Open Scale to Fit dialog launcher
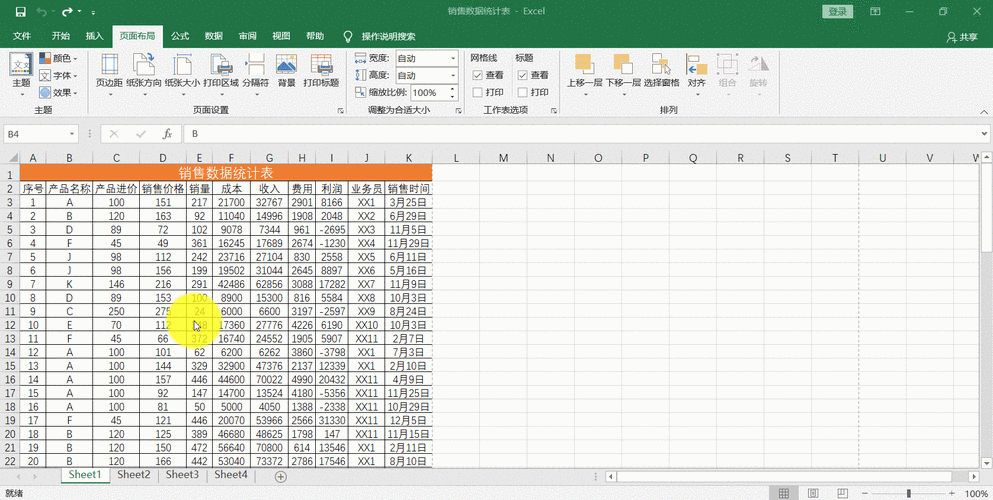 459,111
